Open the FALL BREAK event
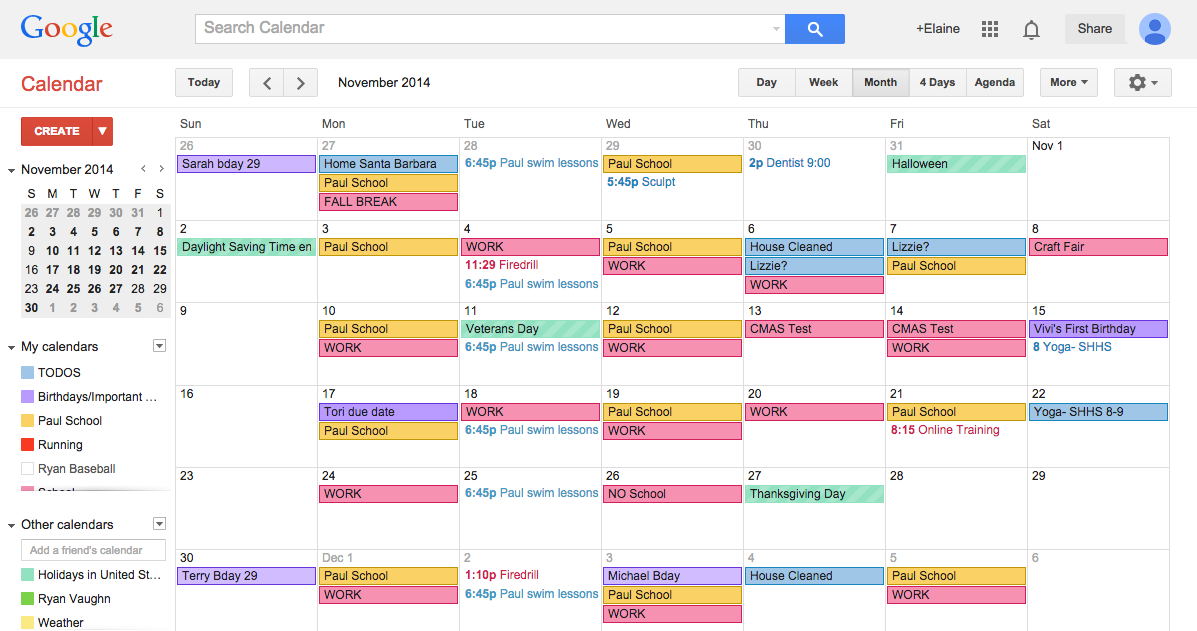The height and width of the screenshot is (631, 1197). click(x=388, y=202)
